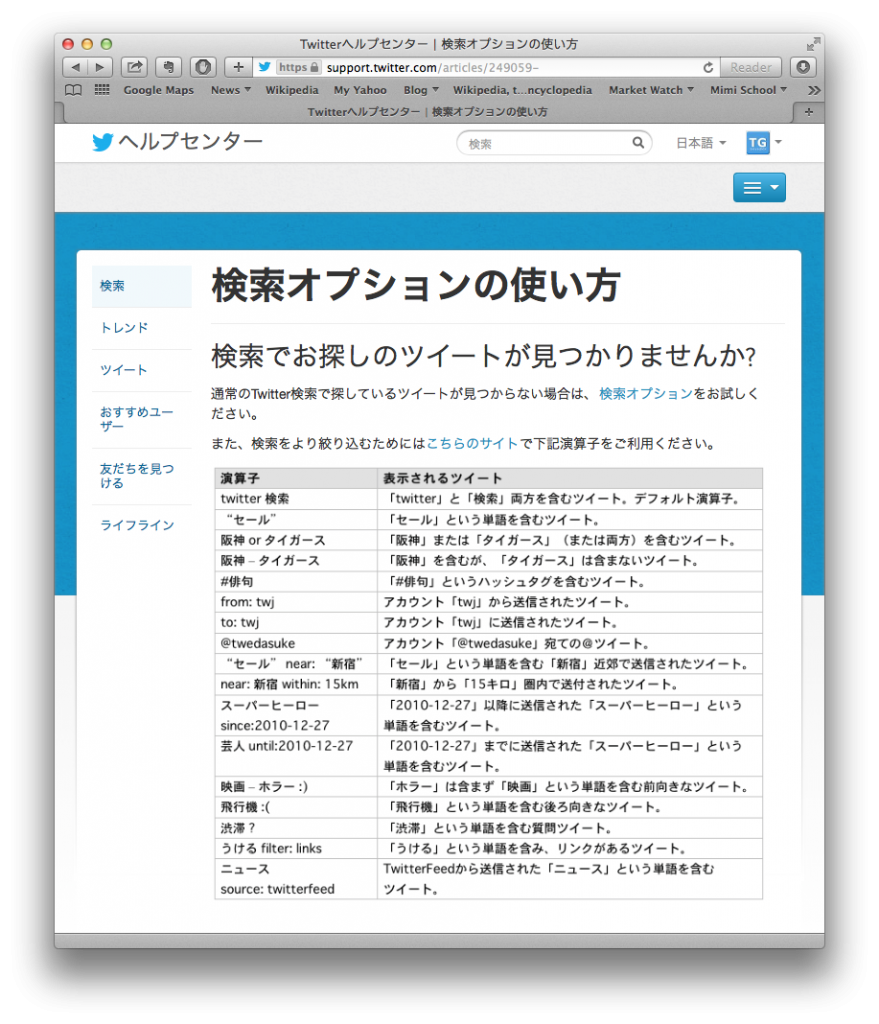Open the My Yahoo bookmark
Image resolution: width=879 pixels, height=1024 pixels.
click(360, 90)
